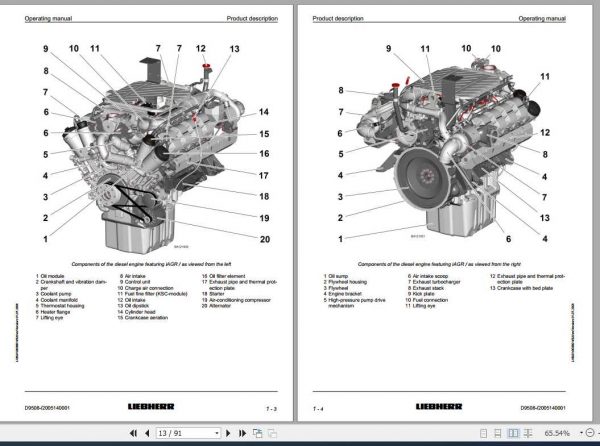Click callout number 19 on left diagram
Screen dimensions: 600x446
click(264, 218)
